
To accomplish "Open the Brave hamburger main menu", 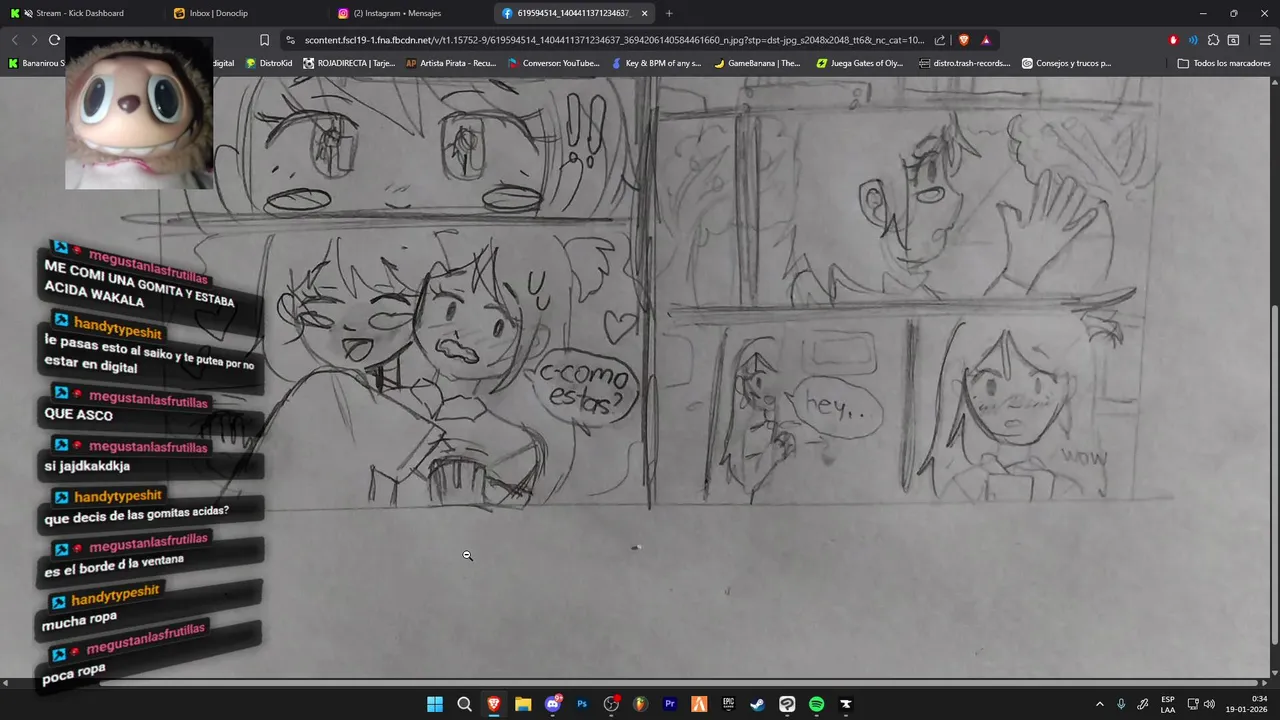I will point(1265,40).
